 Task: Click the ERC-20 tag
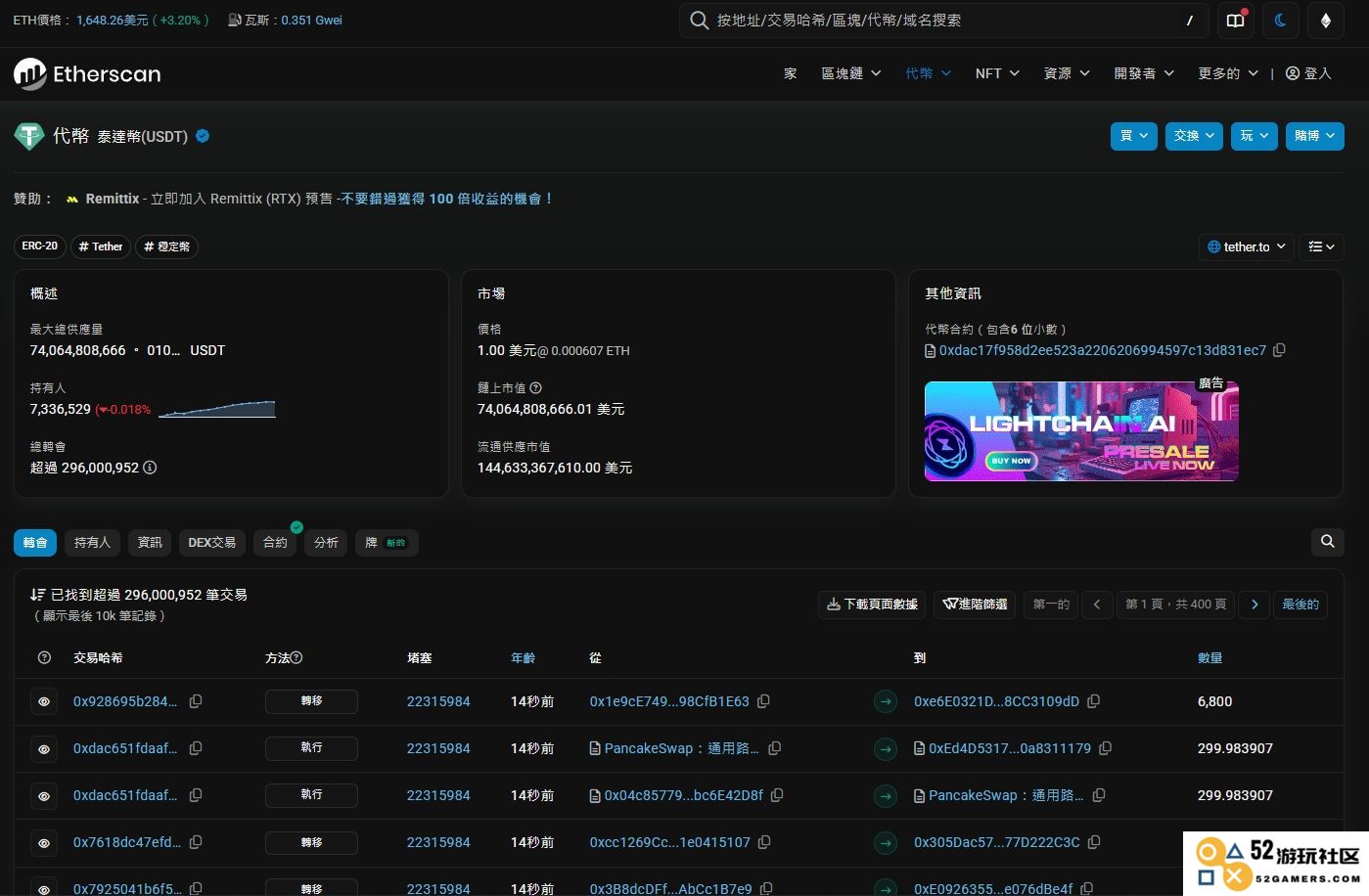click(40, 246)
